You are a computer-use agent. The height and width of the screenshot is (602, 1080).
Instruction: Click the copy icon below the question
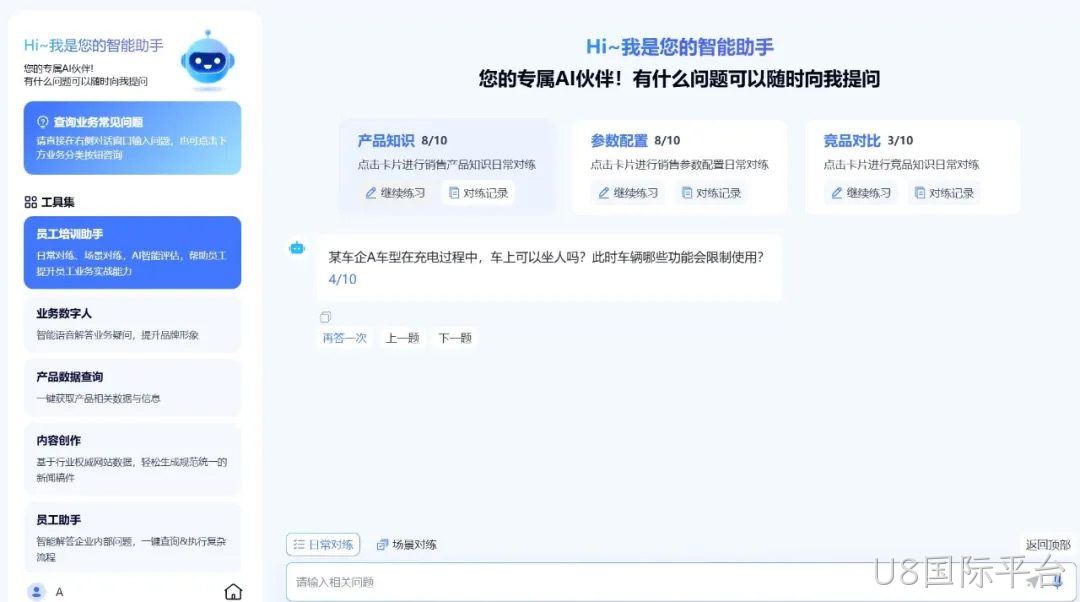325,317
